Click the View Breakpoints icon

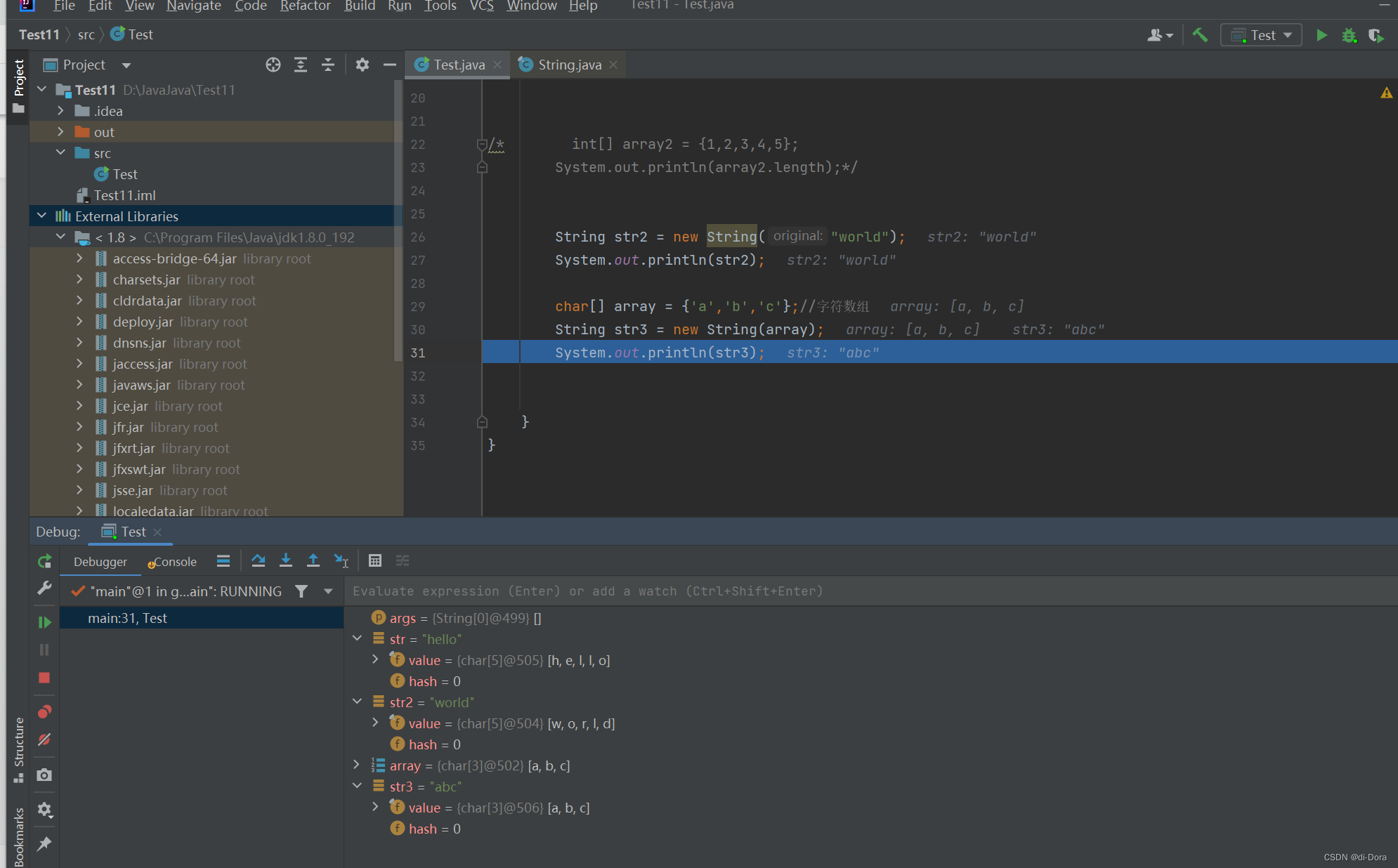pyautogui.click(x=44, y=711)
